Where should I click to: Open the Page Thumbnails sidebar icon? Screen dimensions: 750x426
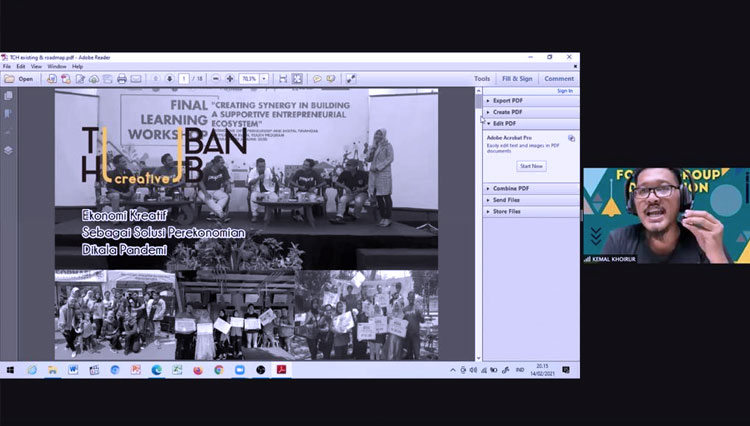8,96
